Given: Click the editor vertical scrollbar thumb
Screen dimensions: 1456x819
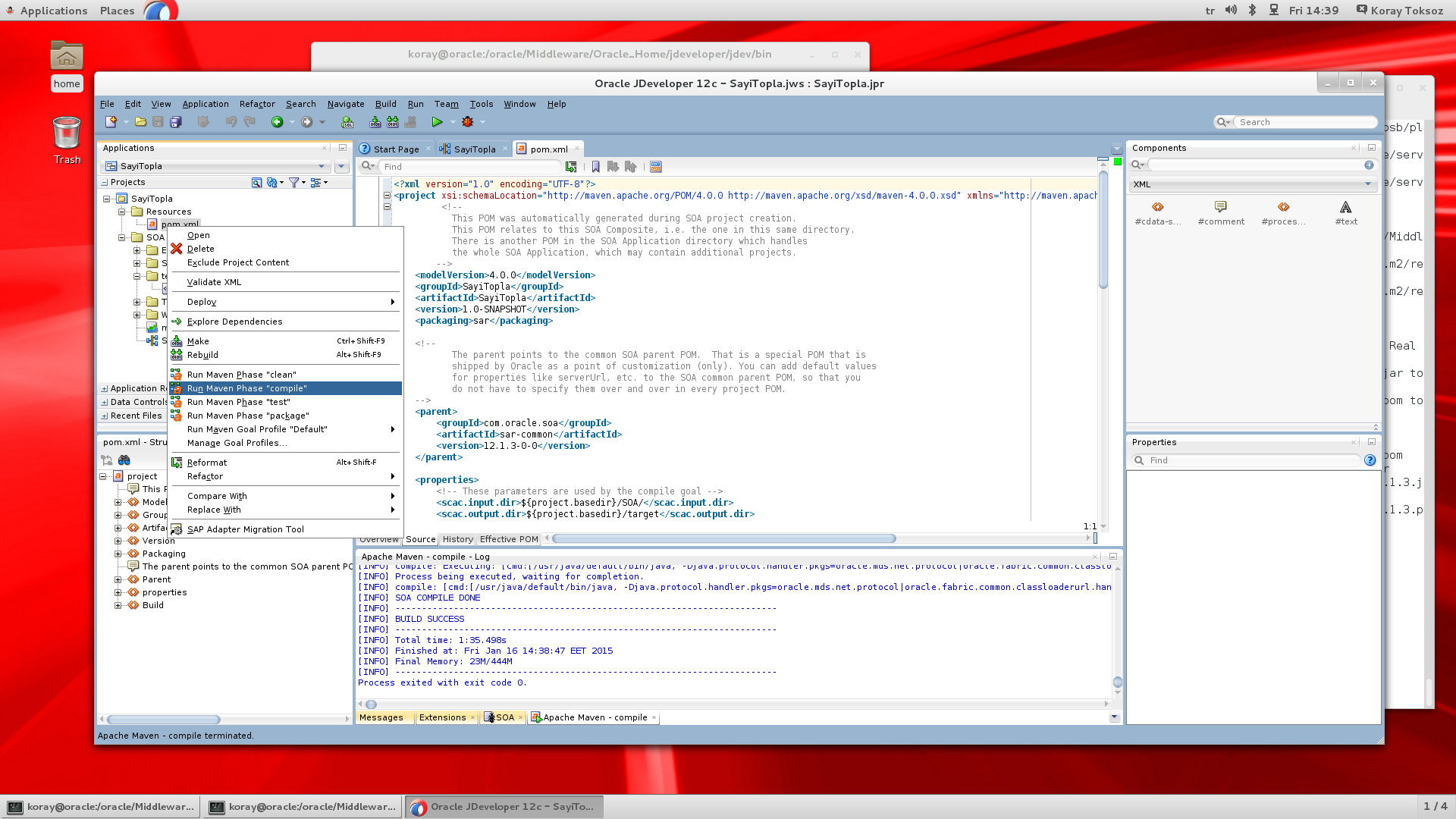Looking at the screenshot, I should [1103, 231].
